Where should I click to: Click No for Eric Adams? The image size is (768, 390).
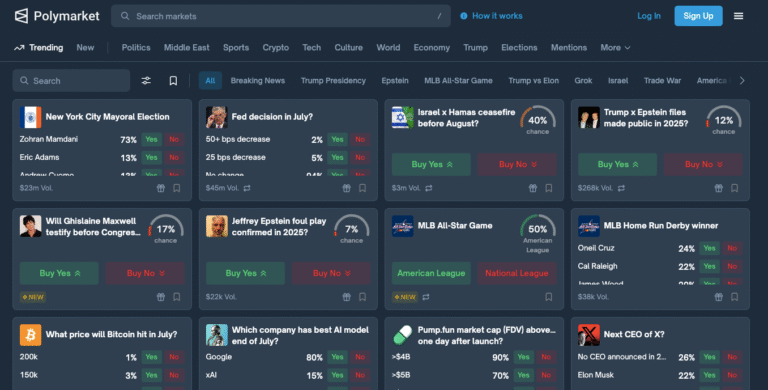pos(174,158)
